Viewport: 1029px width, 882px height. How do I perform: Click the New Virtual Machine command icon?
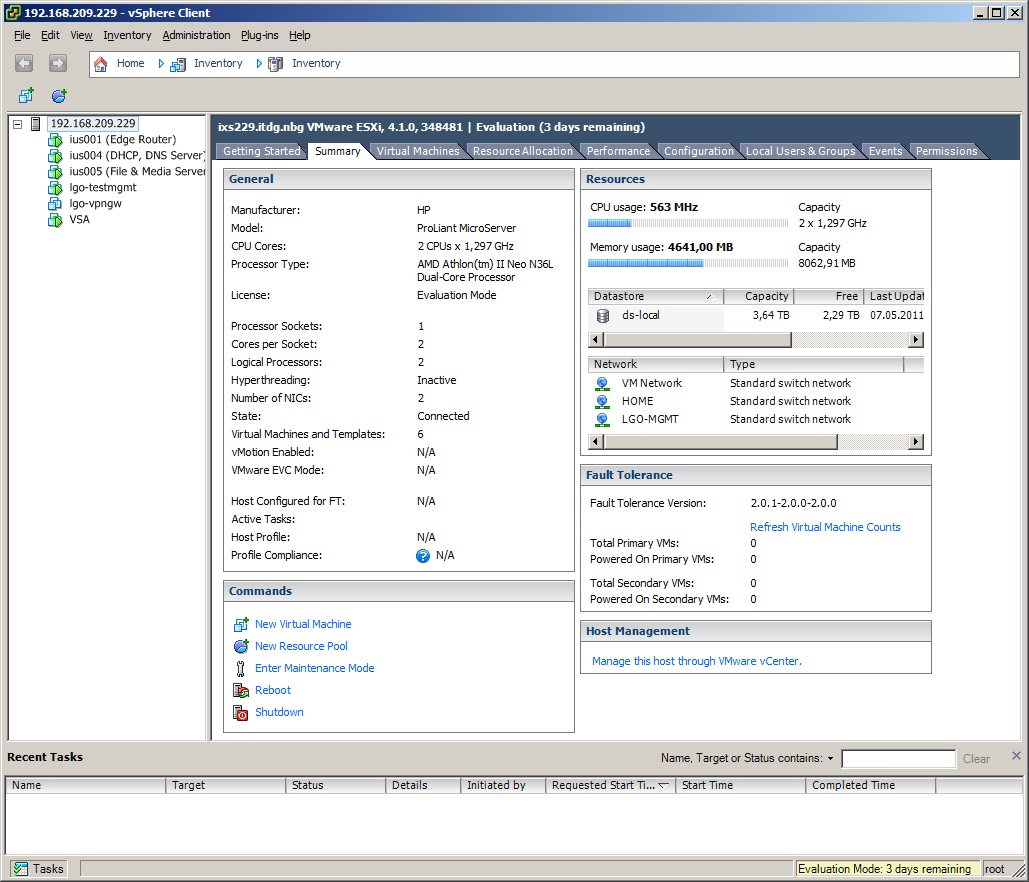click(241, 624)
